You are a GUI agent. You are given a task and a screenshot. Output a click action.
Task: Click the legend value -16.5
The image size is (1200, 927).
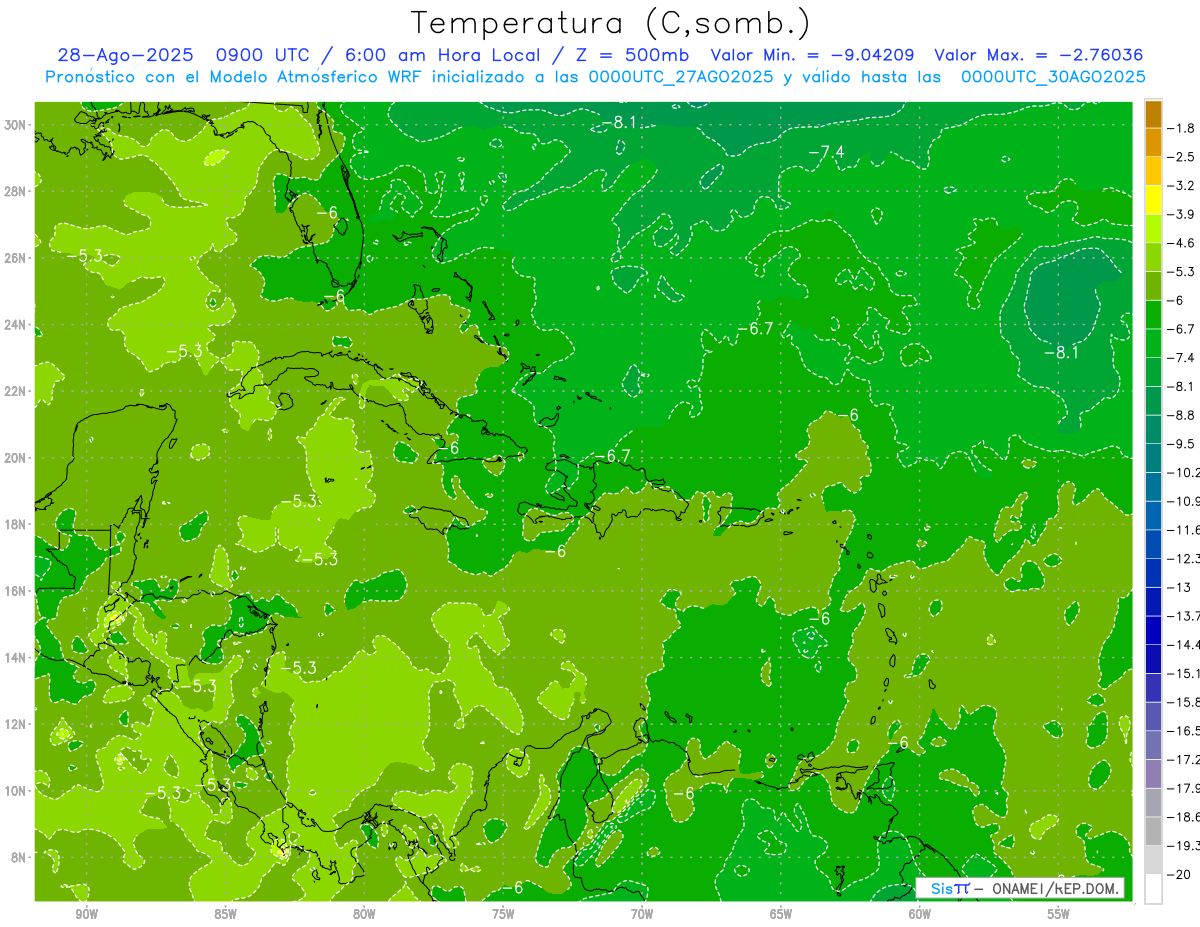[1183, 731]
